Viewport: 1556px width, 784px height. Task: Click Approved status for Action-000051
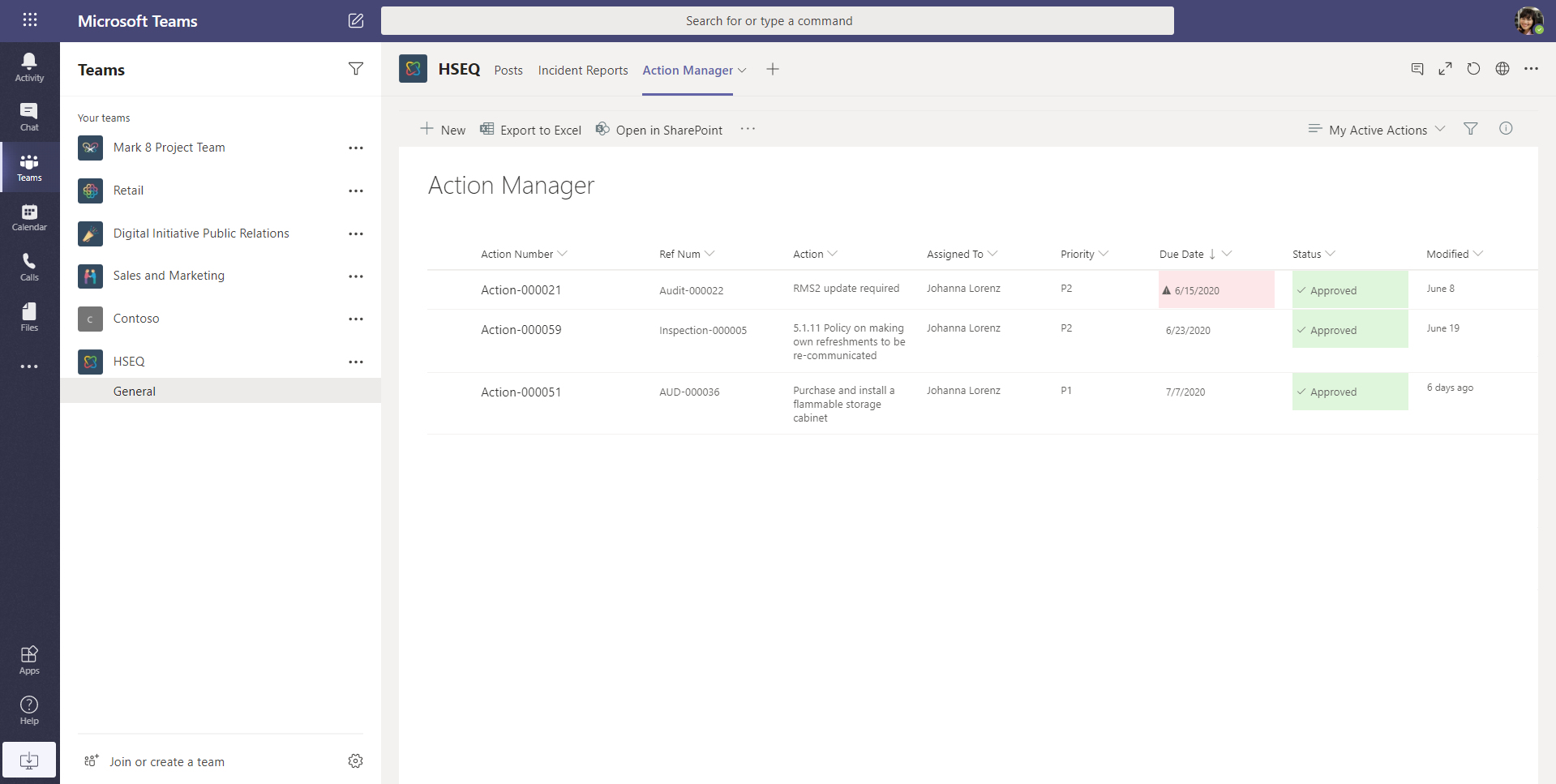(1350, 392)
